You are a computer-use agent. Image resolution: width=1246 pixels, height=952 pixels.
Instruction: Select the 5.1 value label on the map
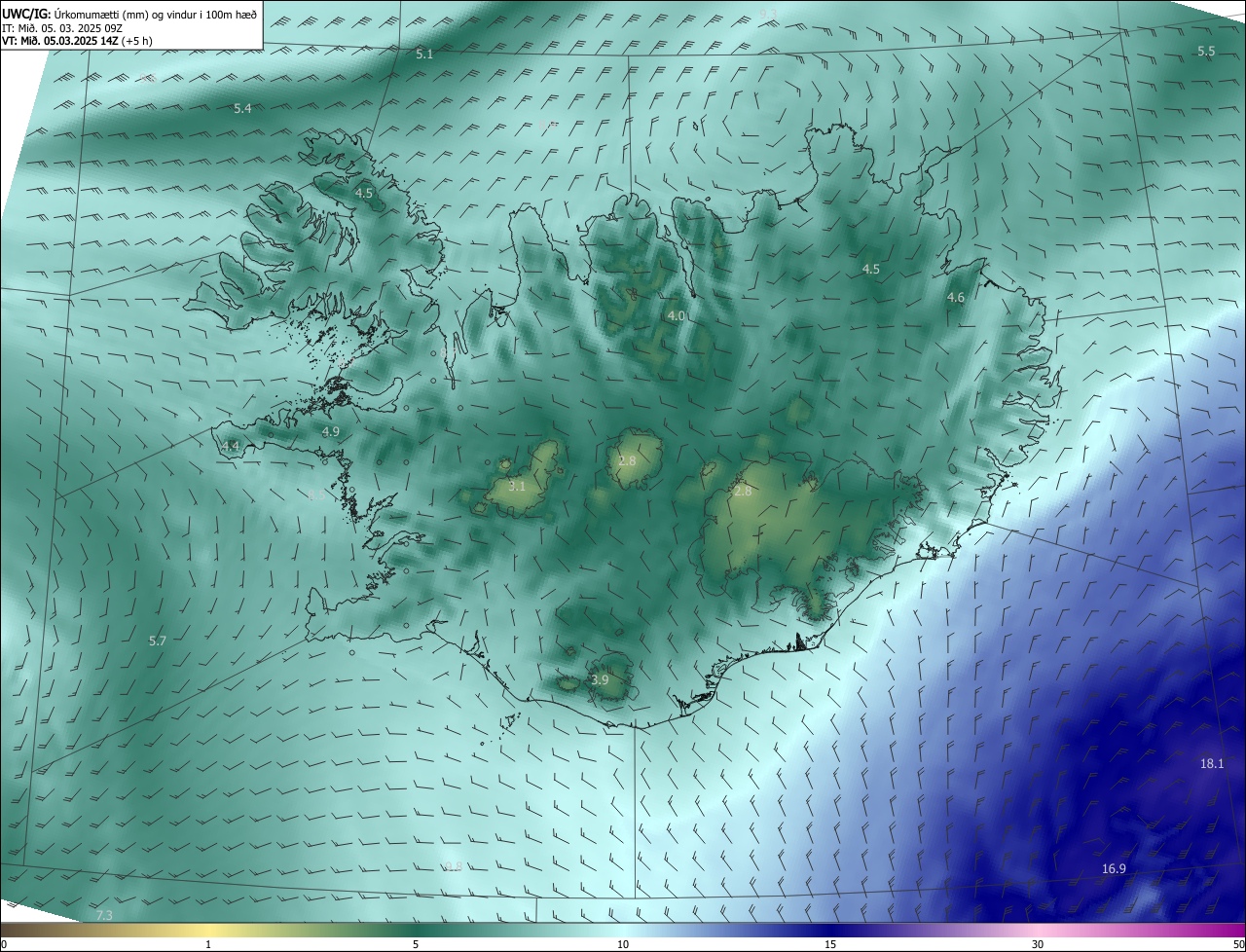(x=424, y=55)
